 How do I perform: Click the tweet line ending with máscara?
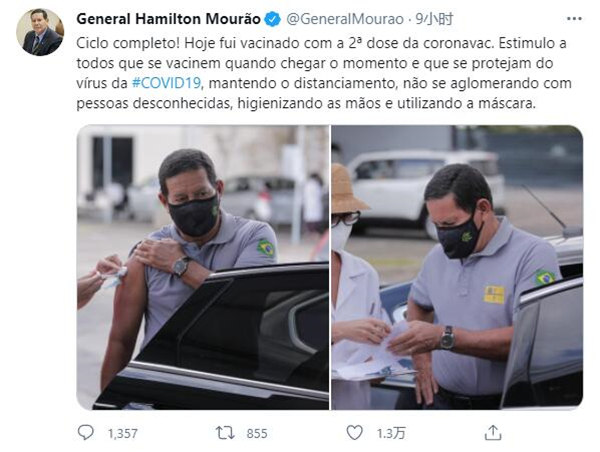(x=306, y=103)
